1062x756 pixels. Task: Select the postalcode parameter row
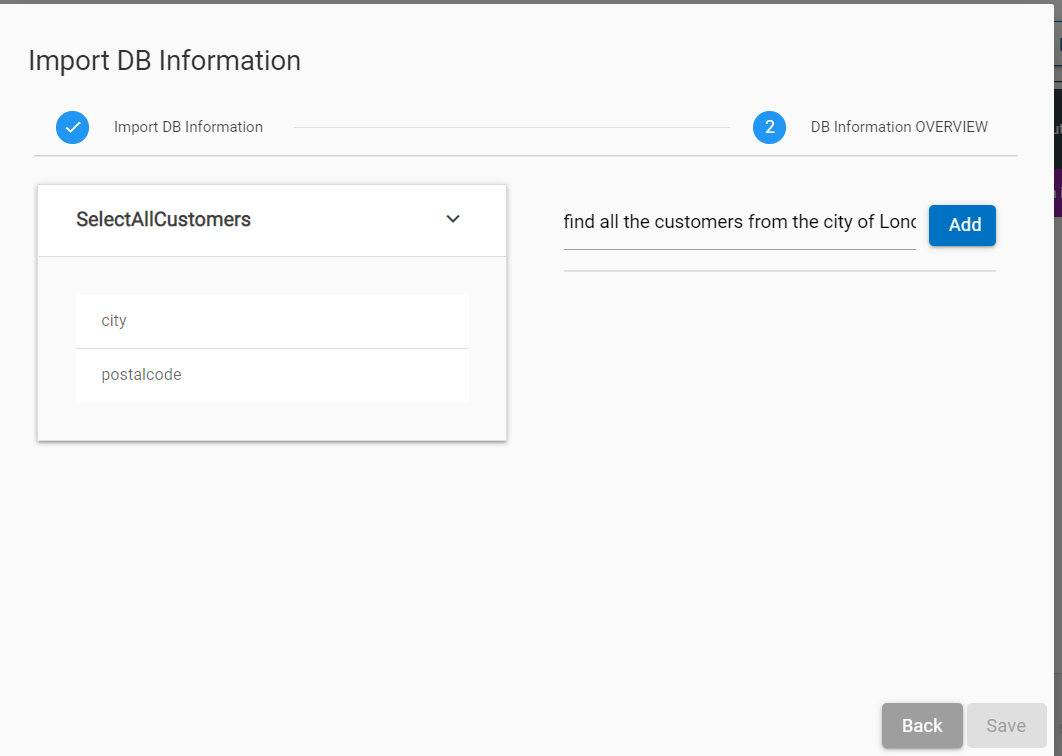[272, 375]
